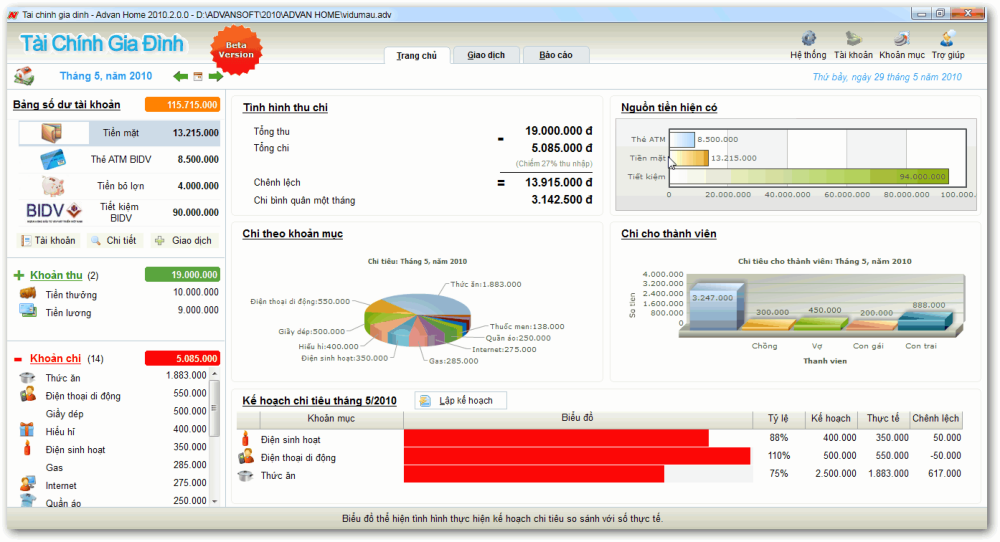
Task: Go to next month with green right arrow
Action: (216, 77)
